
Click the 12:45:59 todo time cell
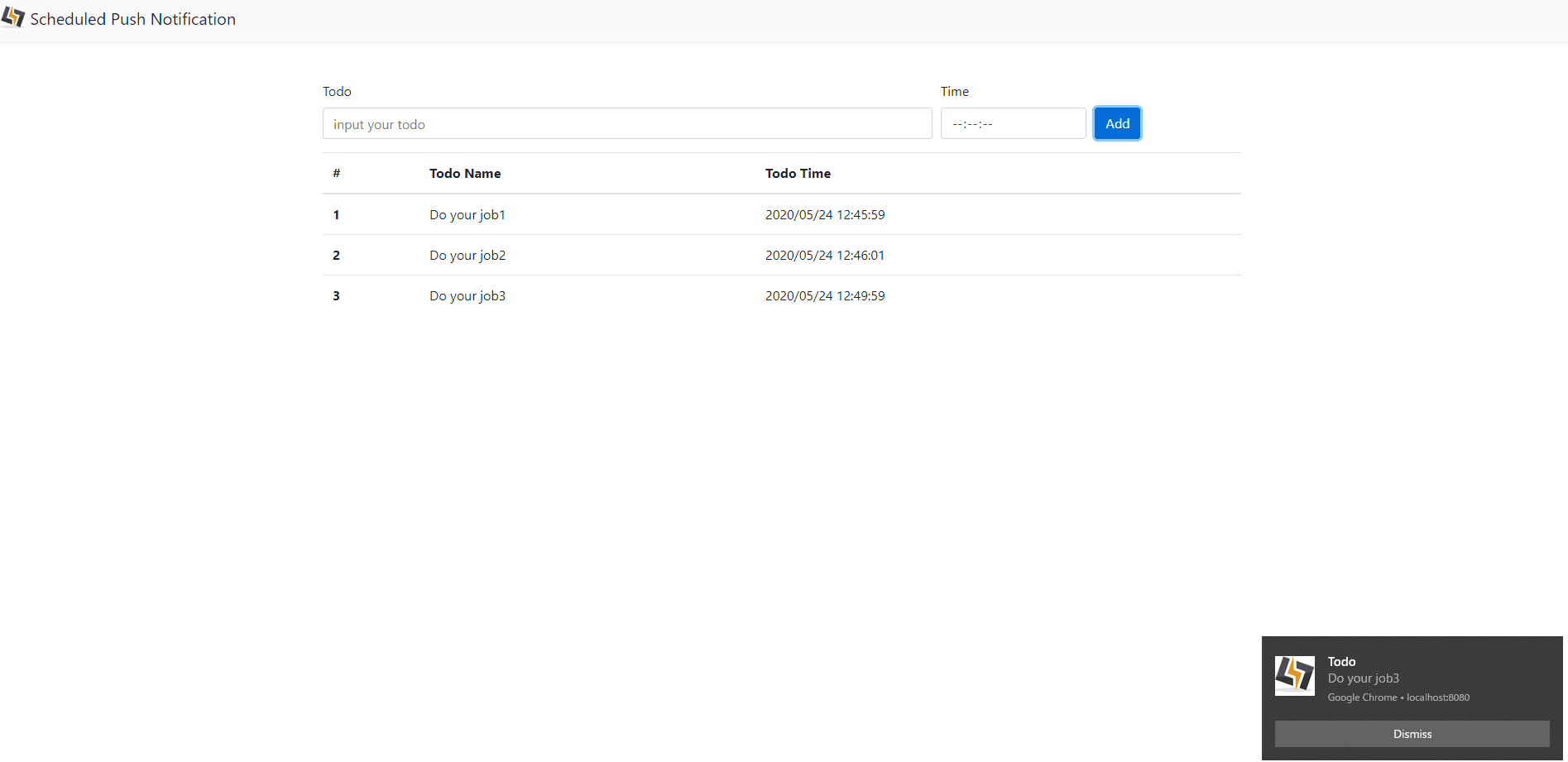tap(824, 215)
